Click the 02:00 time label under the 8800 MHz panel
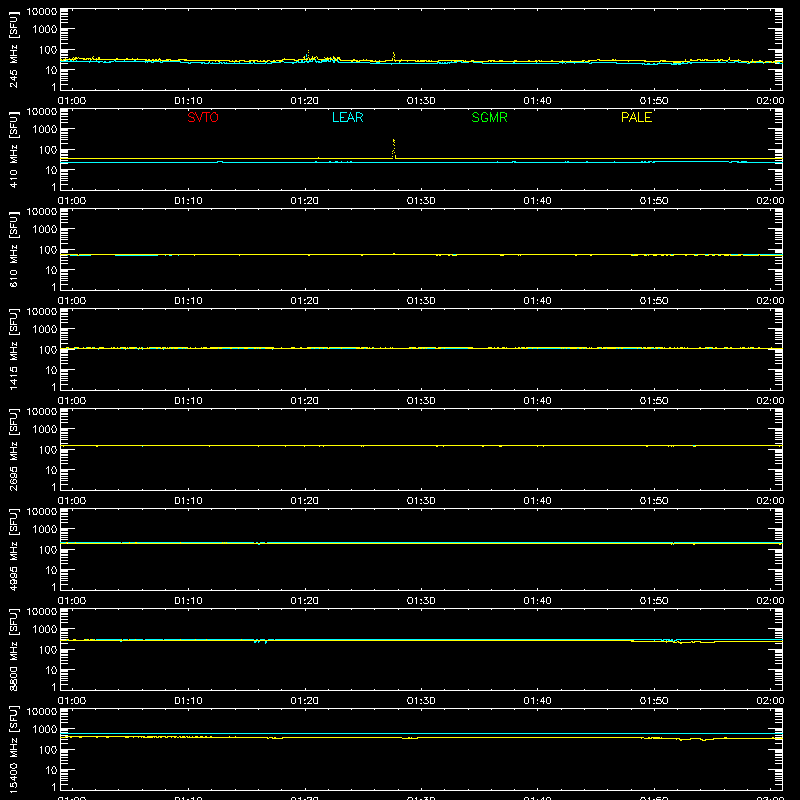Viewport: 800px width, 800px height. (x=770, y=701)
